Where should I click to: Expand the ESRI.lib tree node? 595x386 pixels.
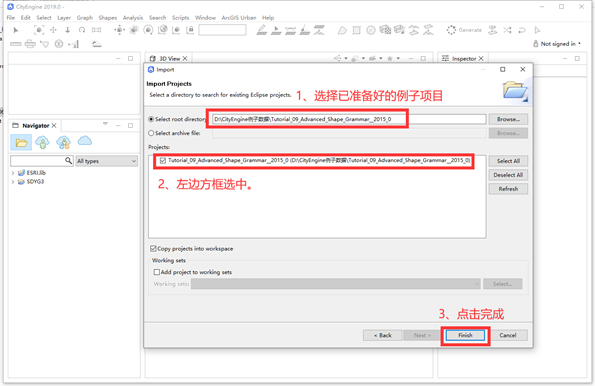click(x=13, y=173)
